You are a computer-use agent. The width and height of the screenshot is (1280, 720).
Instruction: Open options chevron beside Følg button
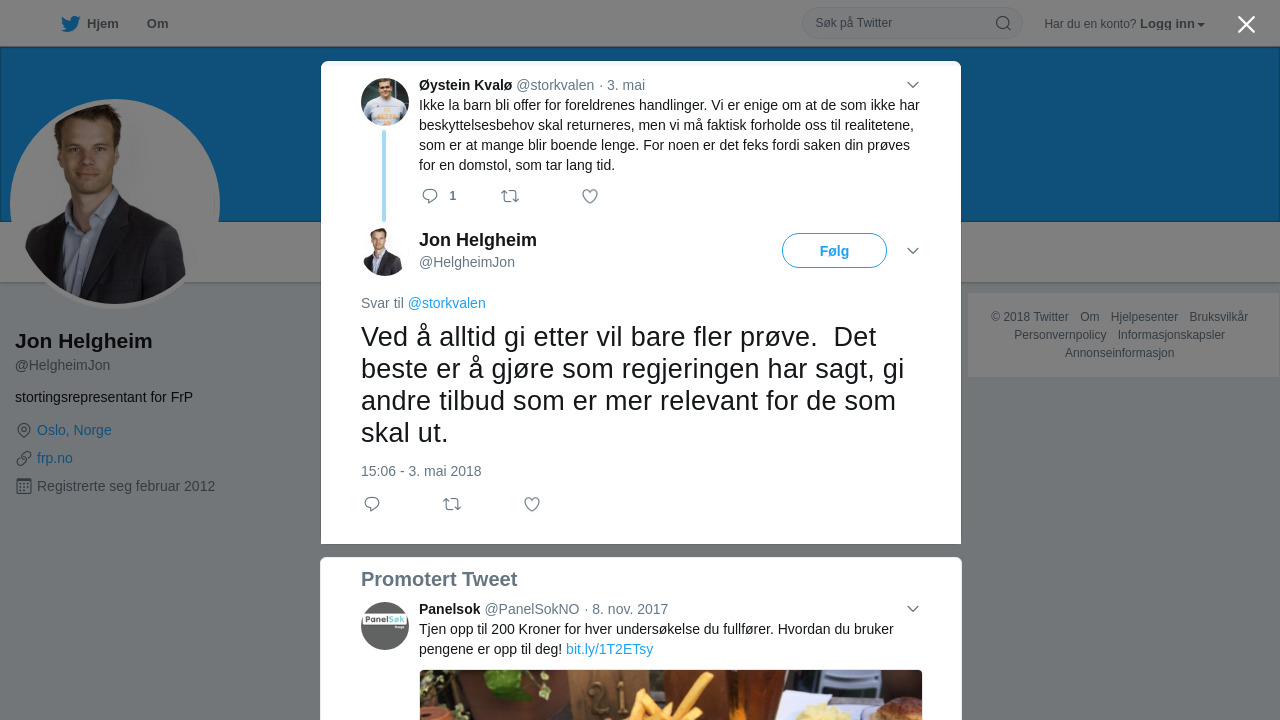[912, 251]
